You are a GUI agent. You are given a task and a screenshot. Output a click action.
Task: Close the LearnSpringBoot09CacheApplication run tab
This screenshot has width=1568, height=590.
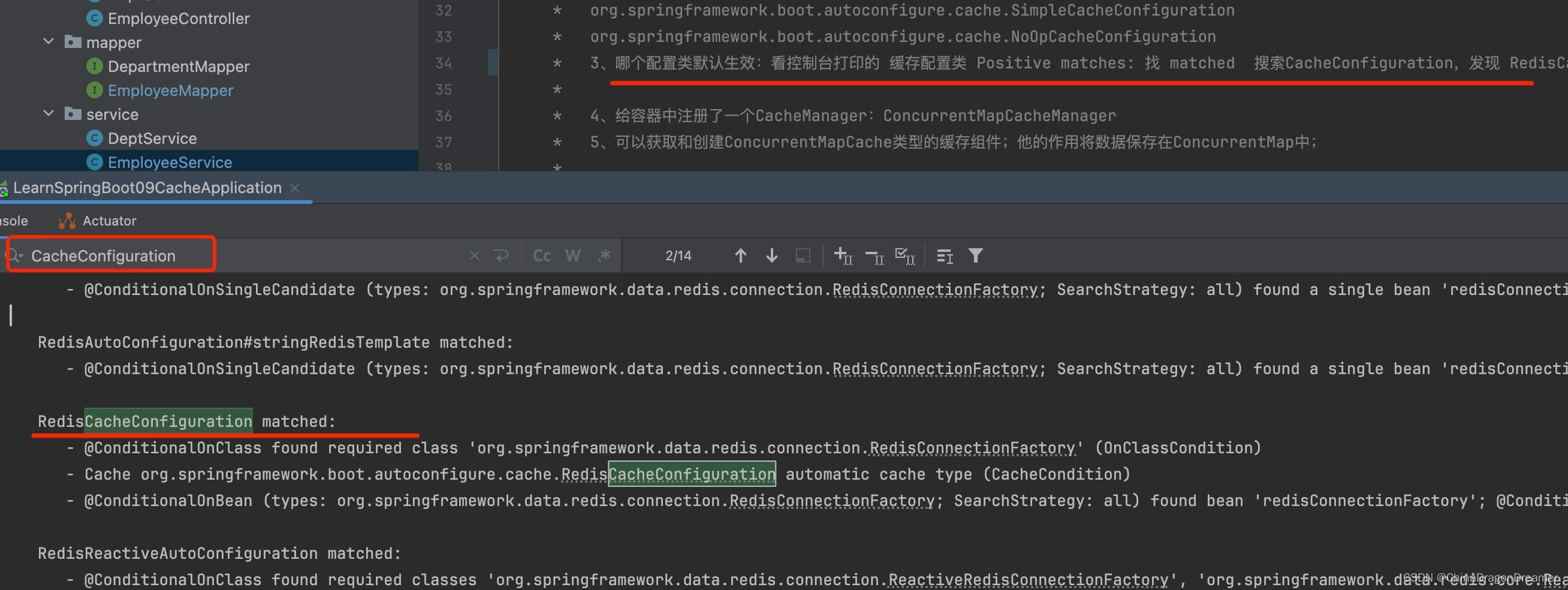295,188
